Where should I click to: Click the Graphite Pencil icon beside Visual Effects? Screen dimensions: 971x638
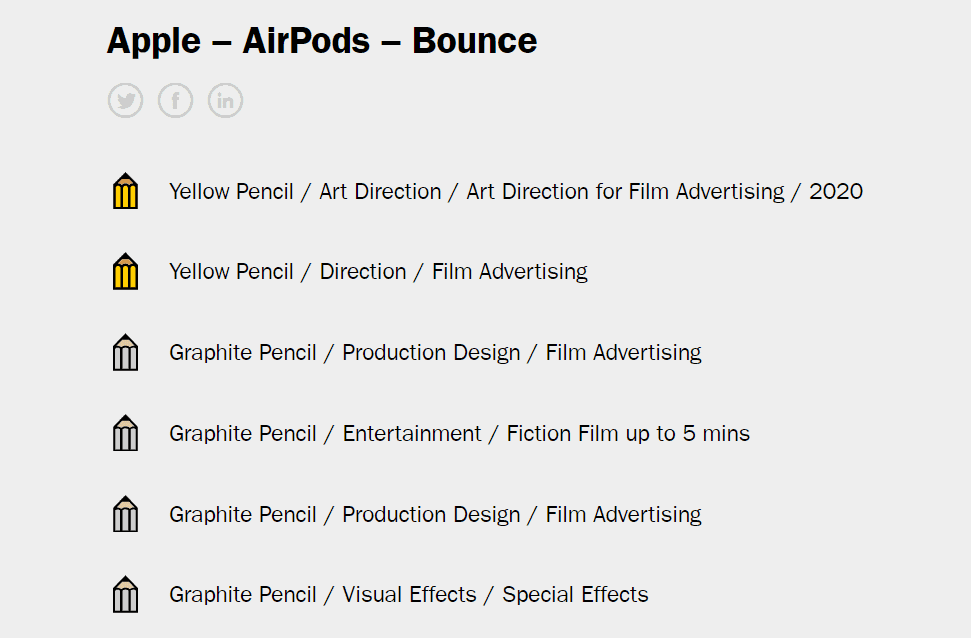tap(125, 595)
